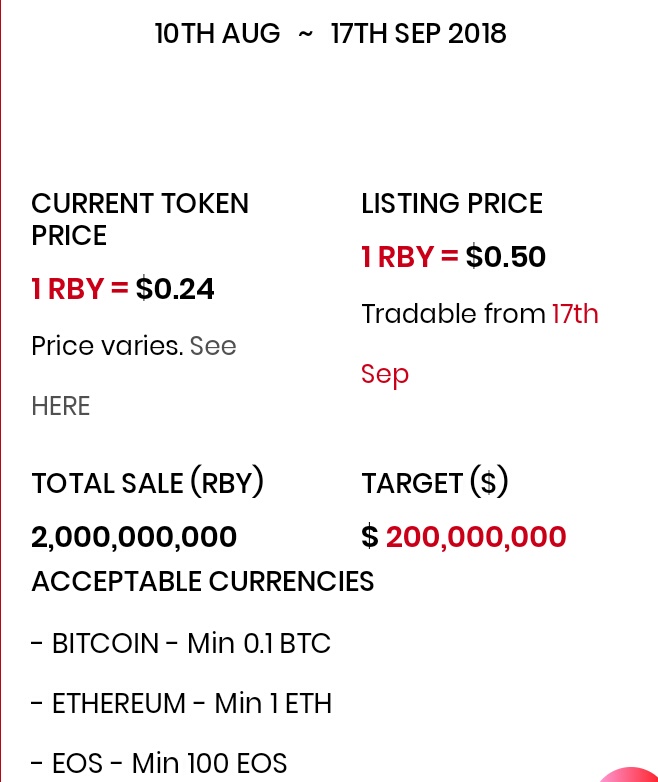The image size is (658, 782).
Task: Open the "See" price details link
Action: tap(213, 346)
